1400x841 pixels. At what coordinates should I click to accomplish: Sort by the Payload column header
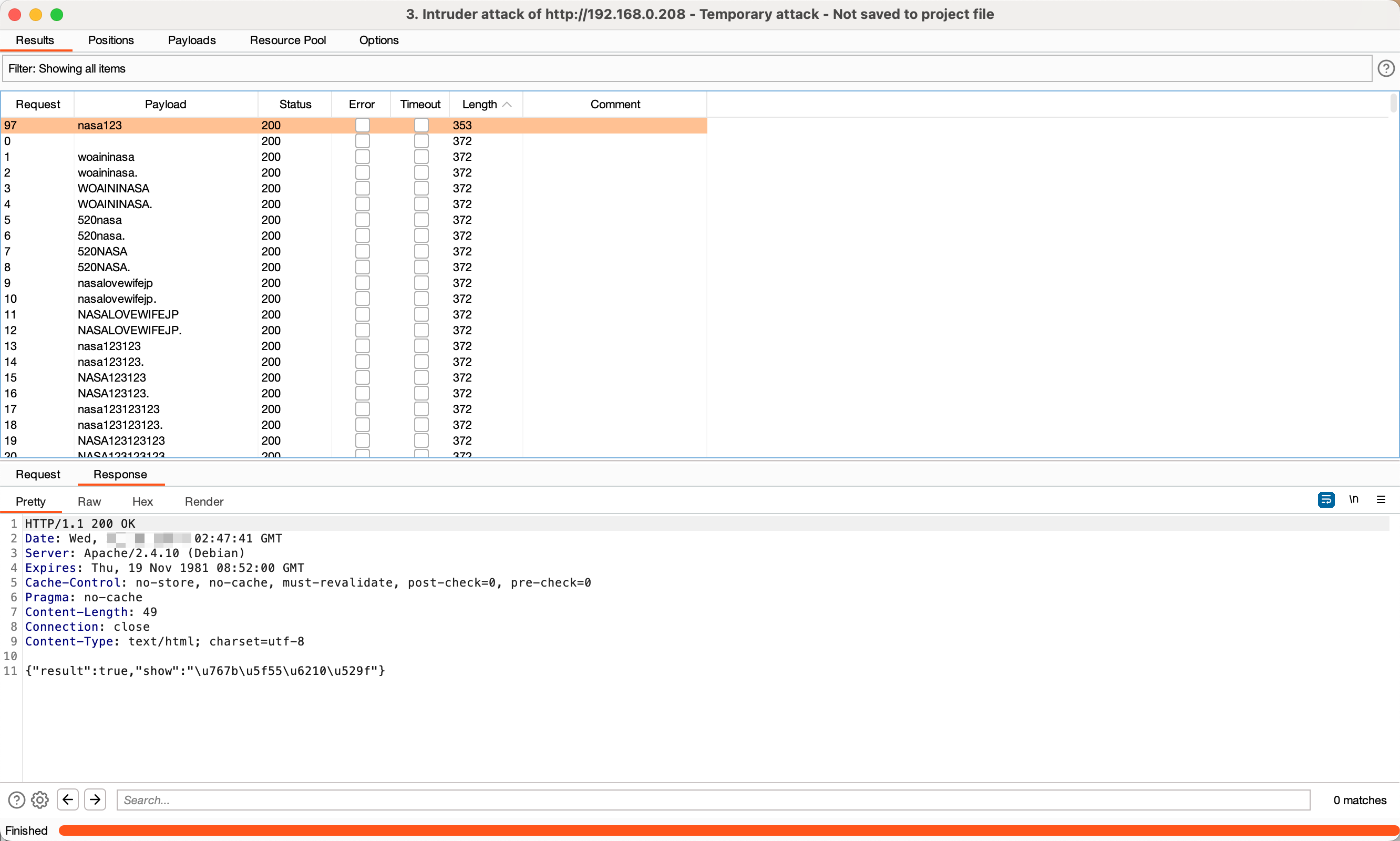(166, 104)
